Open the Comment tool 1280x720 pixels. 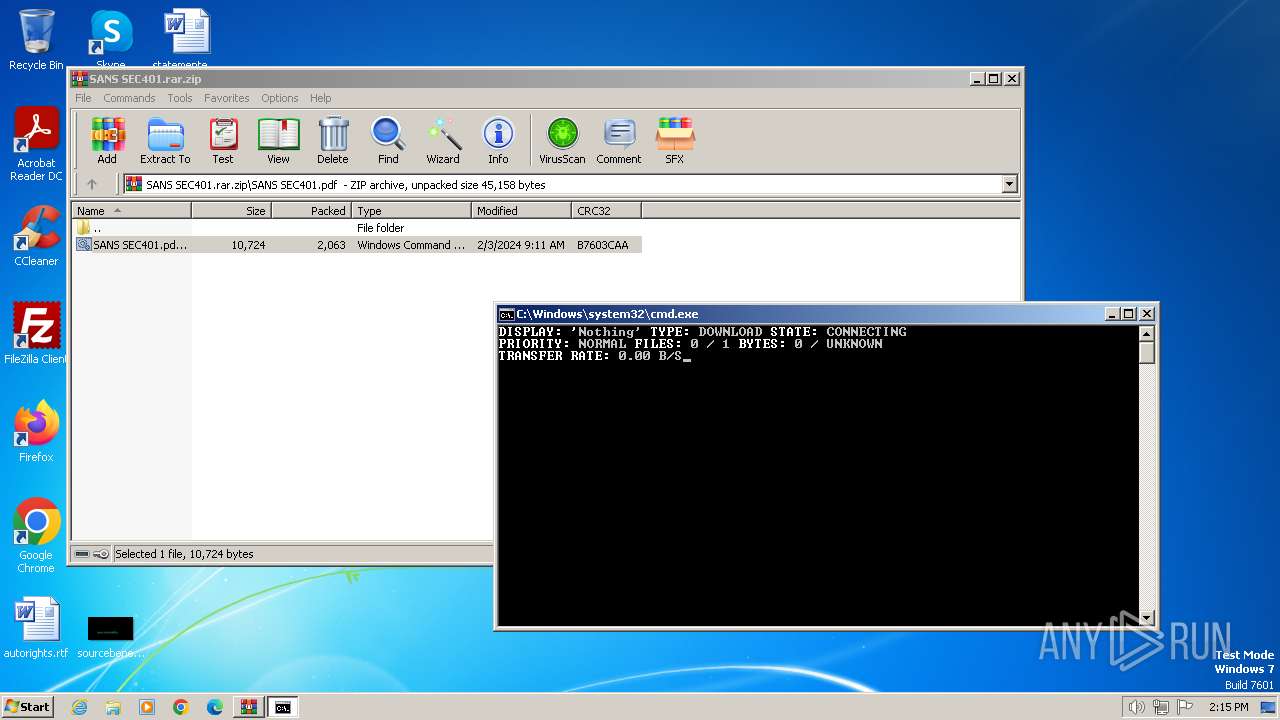[619, 141]
